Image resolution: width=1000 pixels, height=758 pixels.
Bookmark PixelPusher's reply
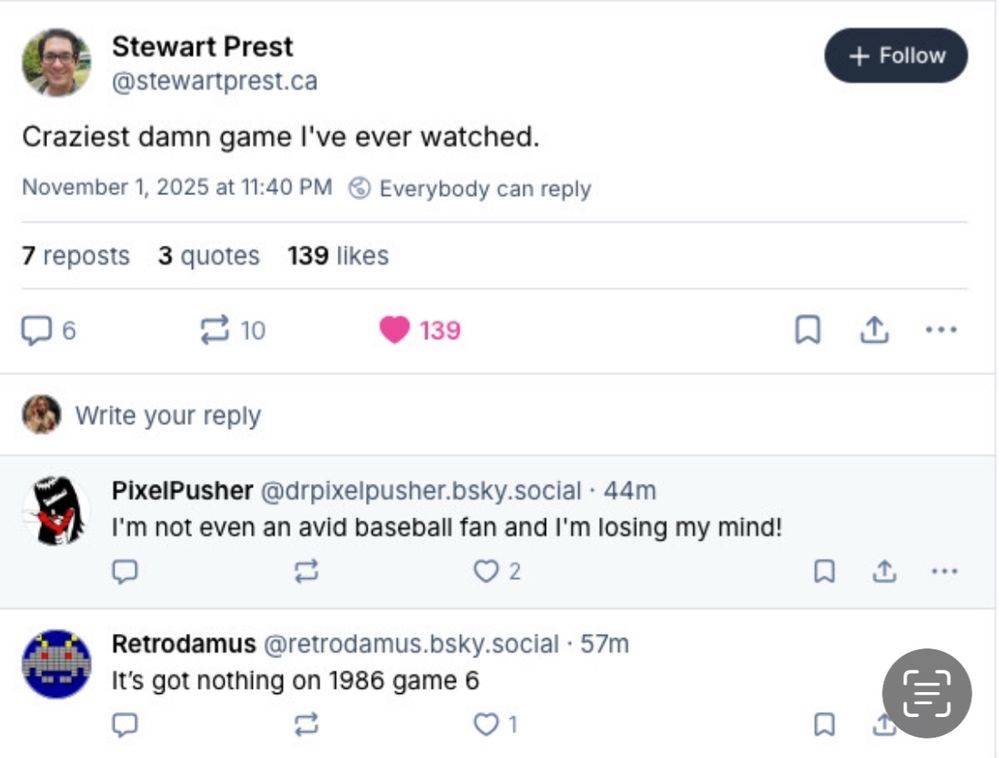click(824, 571)
